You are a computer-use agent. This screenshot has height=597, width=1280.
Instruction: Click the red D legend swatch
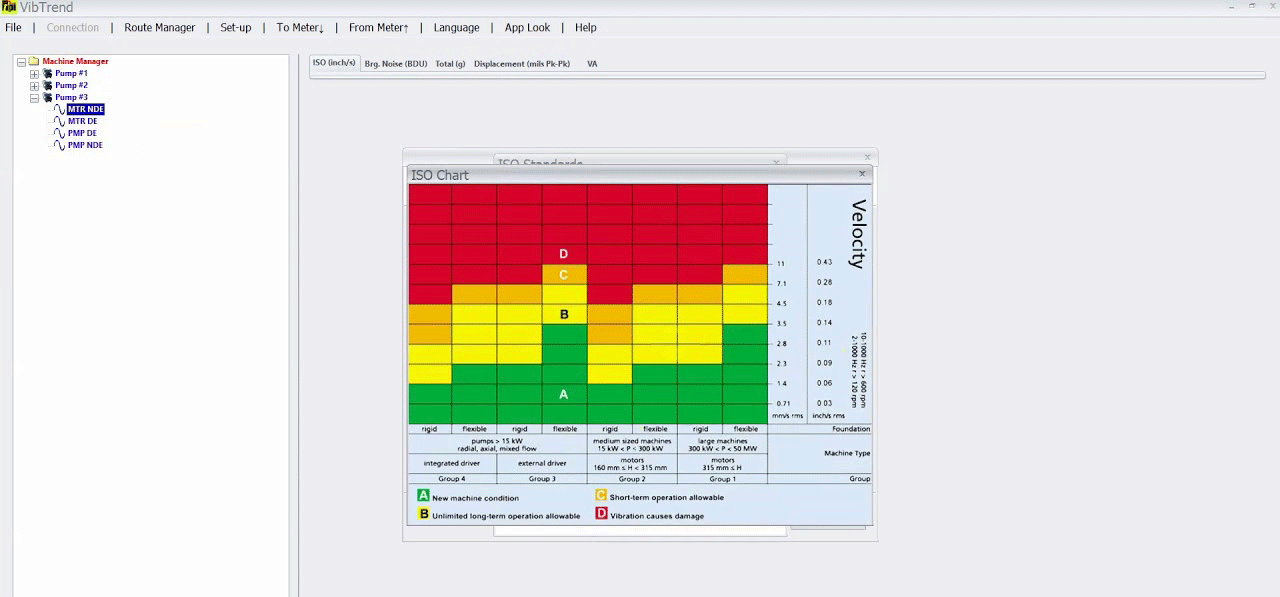[x=601, y=514]
